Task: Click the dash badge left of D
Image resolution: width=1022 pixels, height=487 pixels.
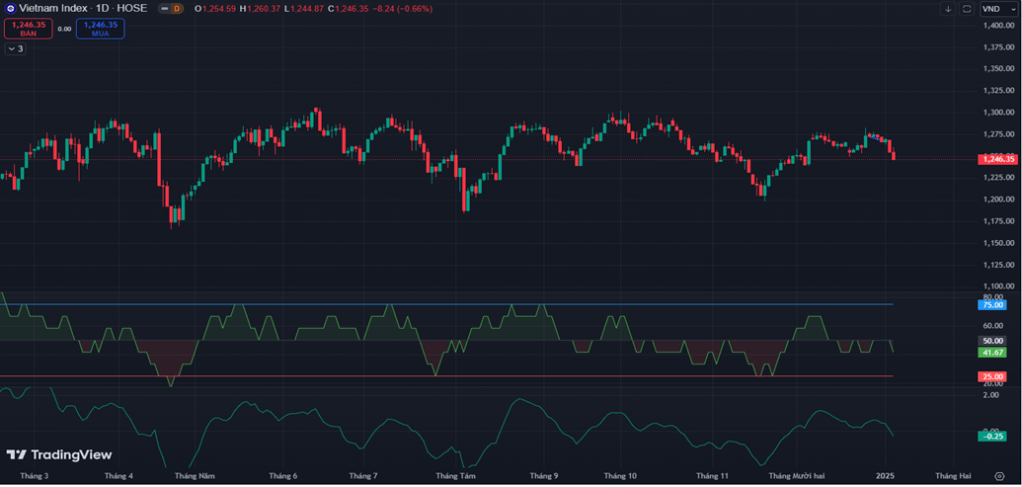Action: click(163, 8)
